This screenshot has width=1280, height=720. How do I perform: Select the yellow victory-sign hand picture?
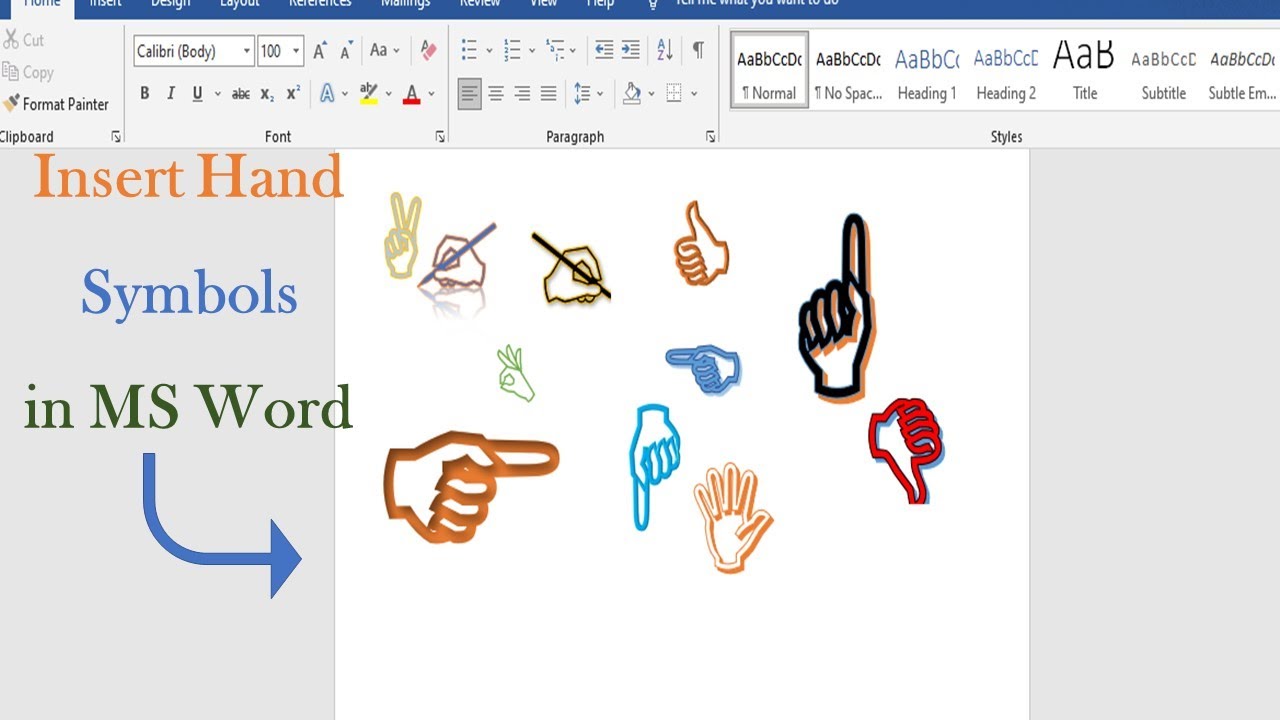404,236
